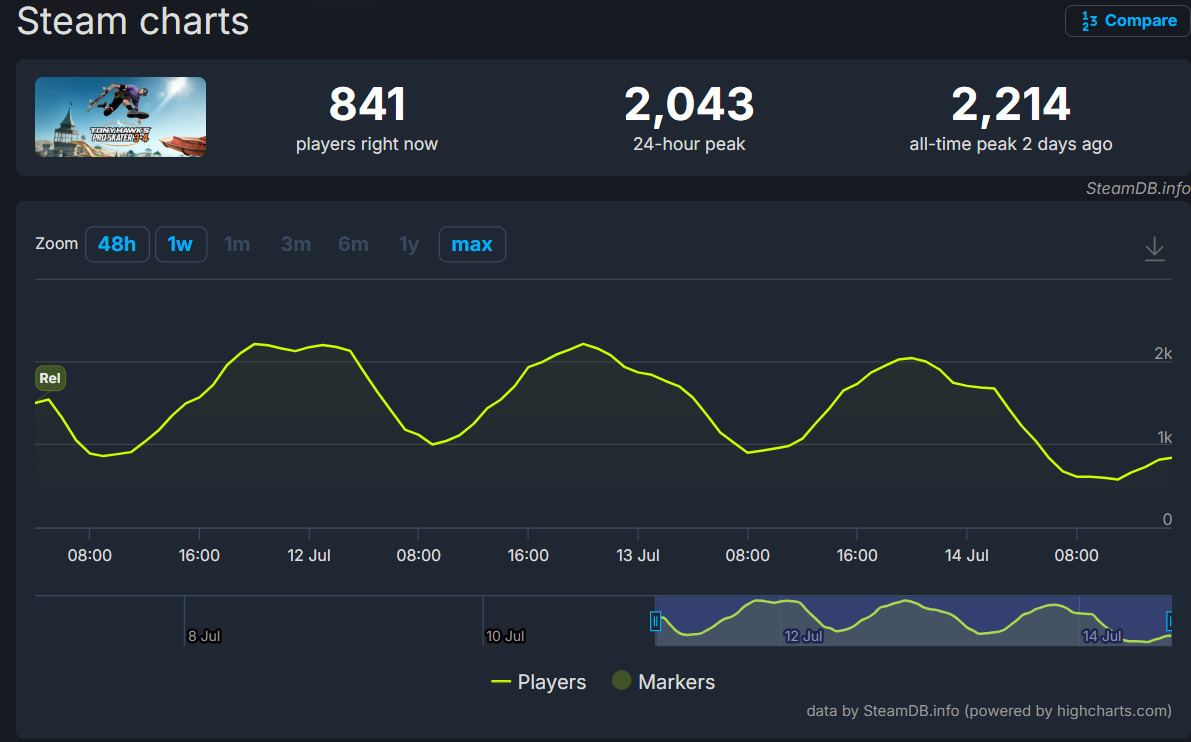Click the 3m zoom option
This screenshot has height=742, width=1191.
295,244
